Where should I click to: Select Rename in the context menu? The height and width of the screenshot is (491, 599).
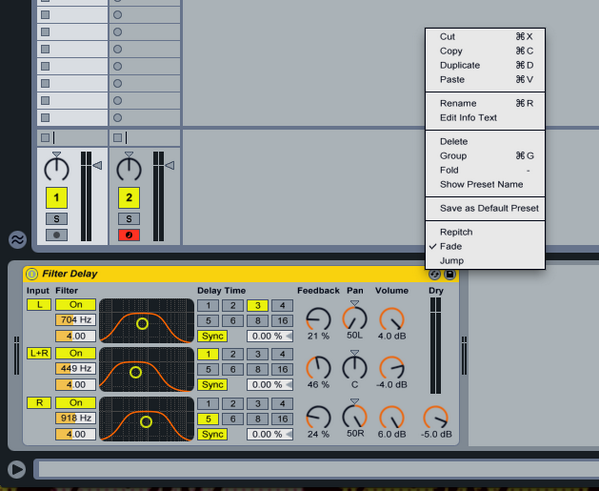485,103
